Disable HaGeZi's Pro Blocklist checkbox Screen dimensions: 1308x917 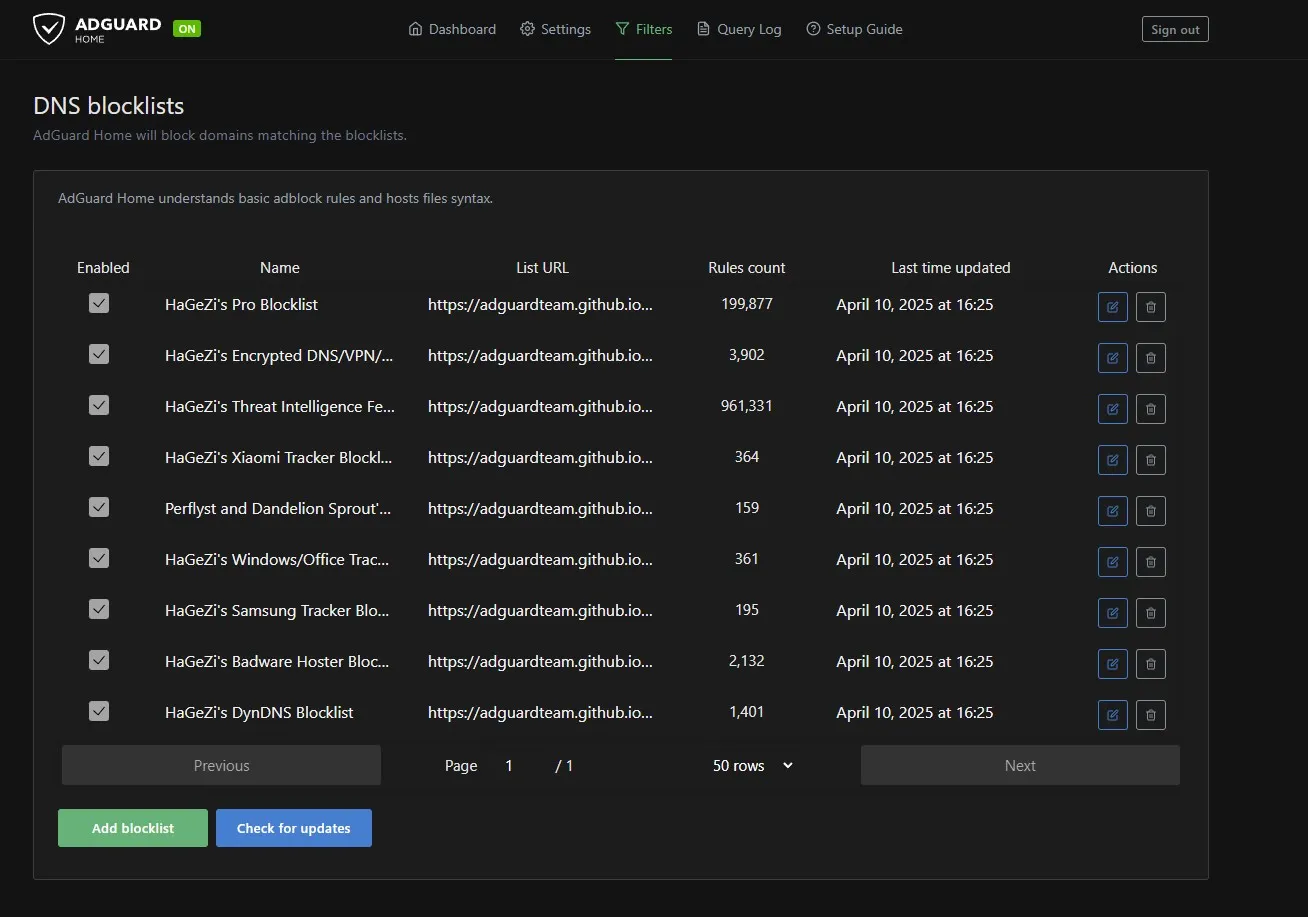click(99, 303)
